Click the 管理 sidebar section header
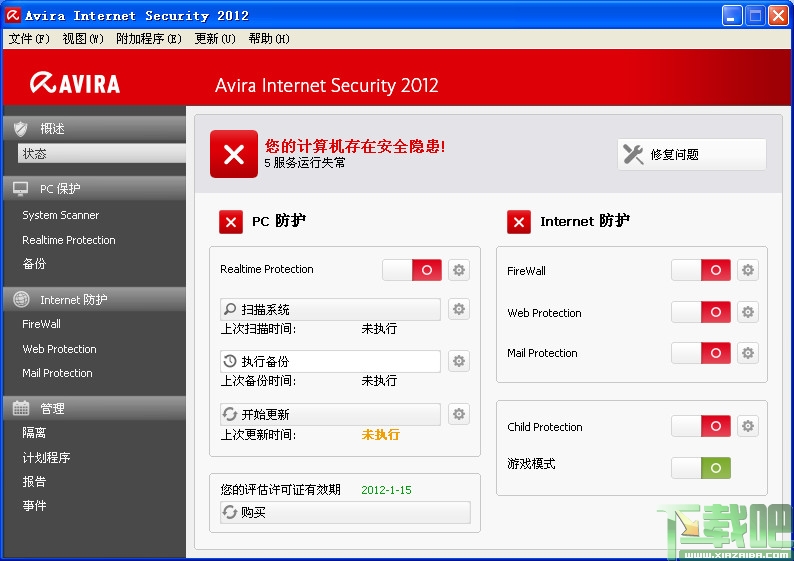The image size is (794, 561). (x=95, y=408)
